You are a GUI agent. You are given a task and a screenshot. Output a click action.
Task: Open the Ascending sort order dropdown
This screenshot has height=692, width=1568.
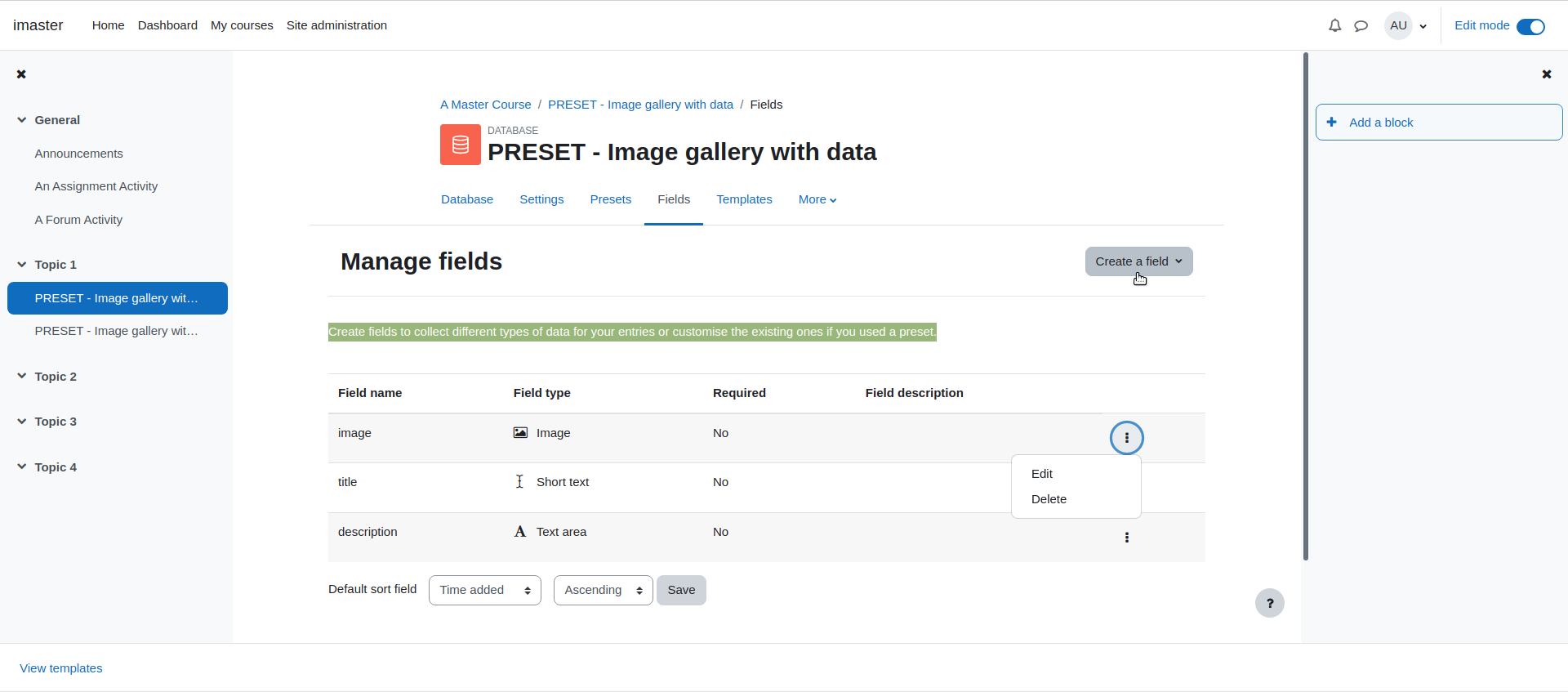click(604, 590)
